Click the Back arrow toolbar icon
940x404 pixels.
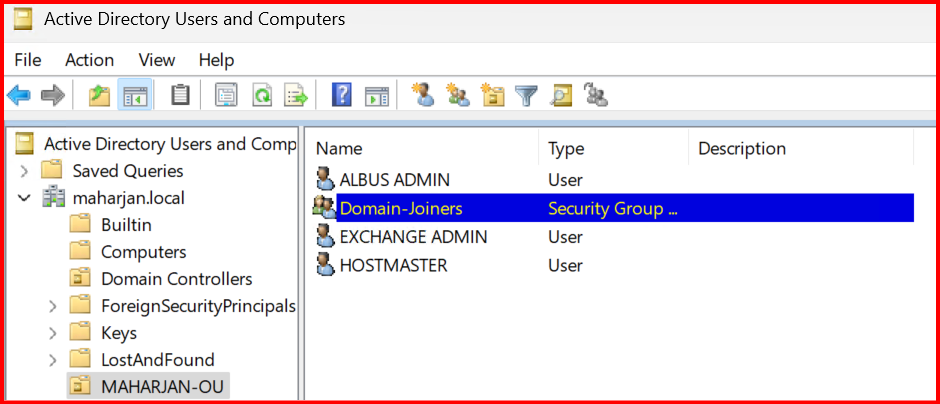(19, 95)
